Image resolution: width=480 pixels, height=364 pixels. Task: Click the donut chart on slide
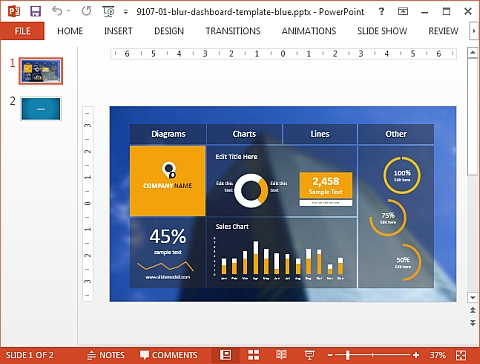pos(251,190)
